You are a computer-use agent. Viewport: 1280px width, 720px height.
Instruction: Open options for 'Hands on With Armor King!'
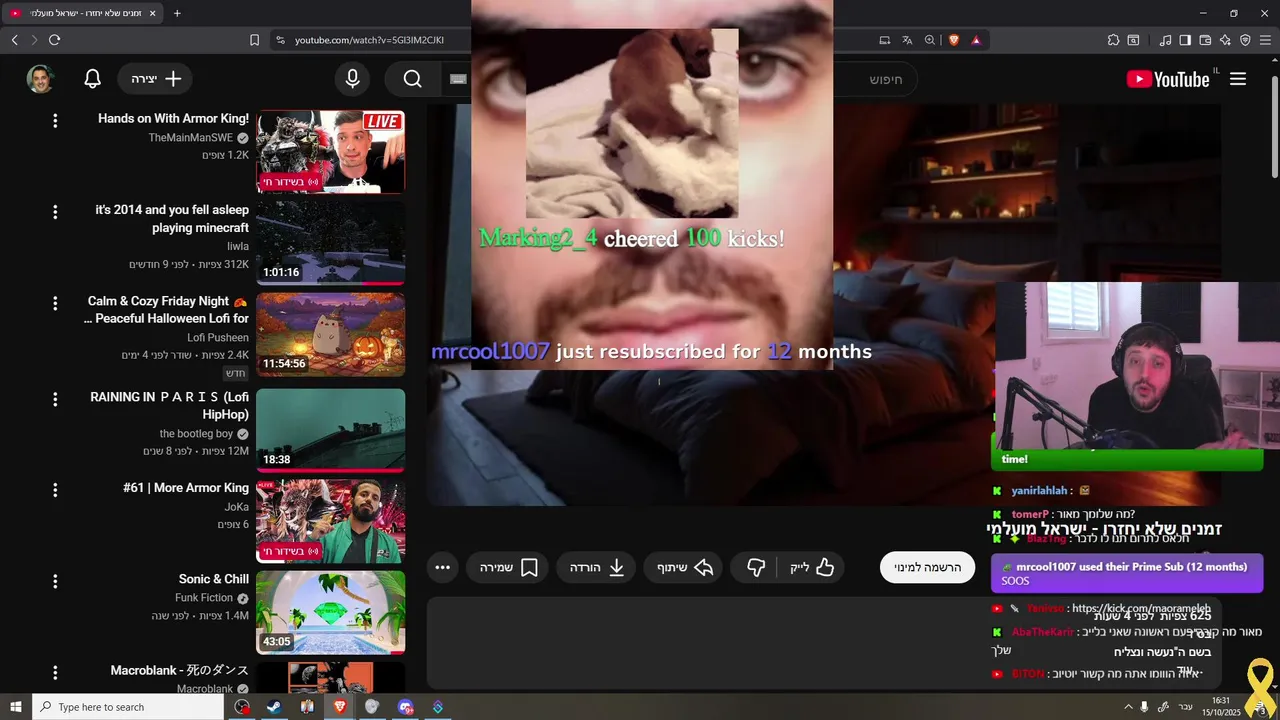(55, 121)
